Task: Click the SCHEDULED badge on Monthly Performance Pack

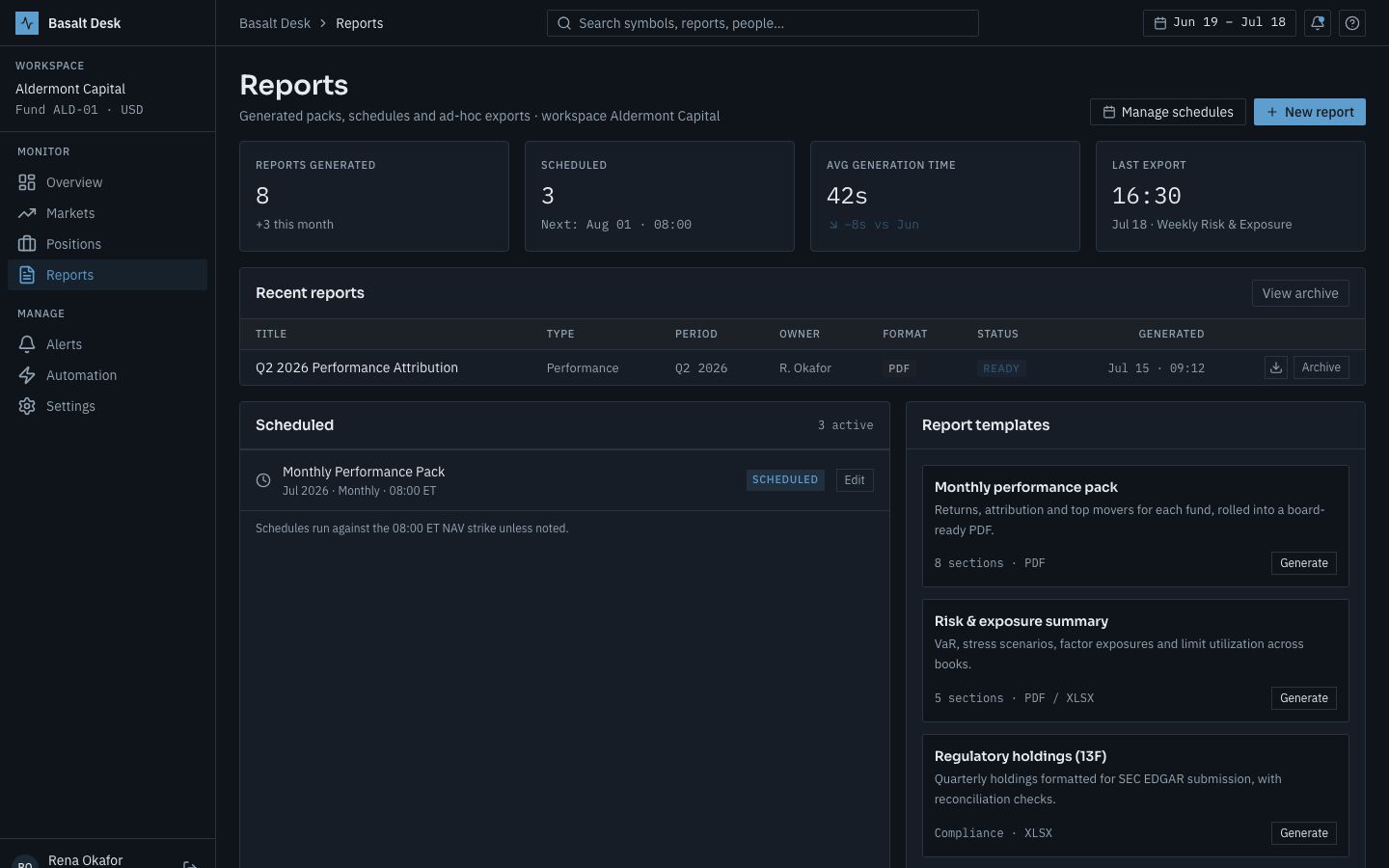Action: [x=785, y=480]
